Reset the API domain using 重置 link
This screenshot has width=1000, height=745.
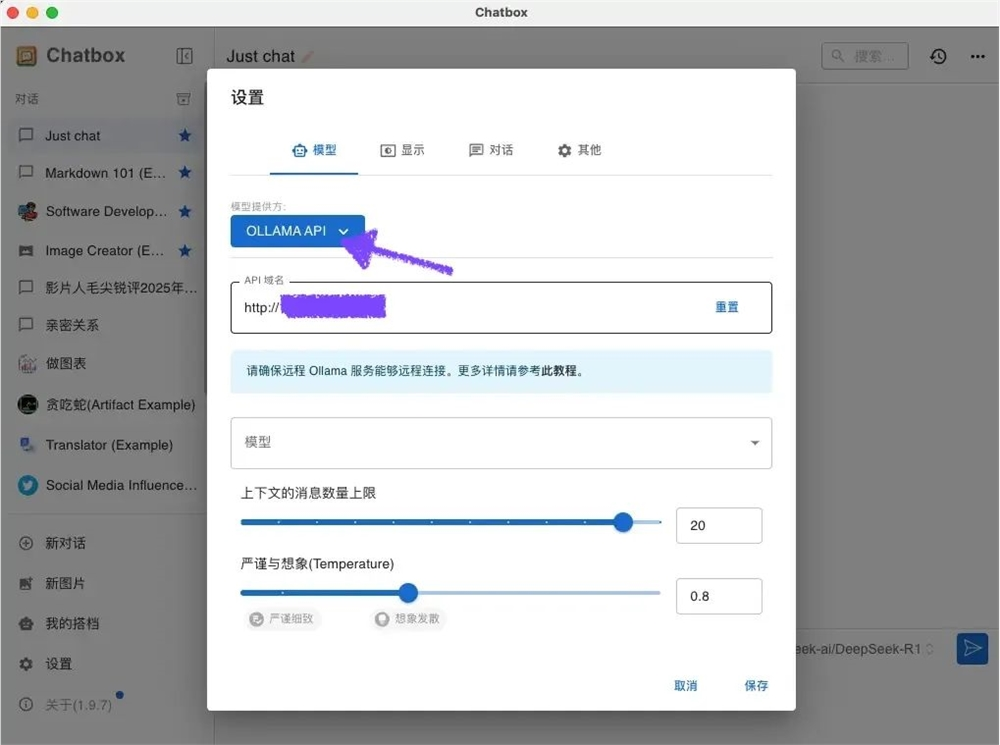coord(727,307)
